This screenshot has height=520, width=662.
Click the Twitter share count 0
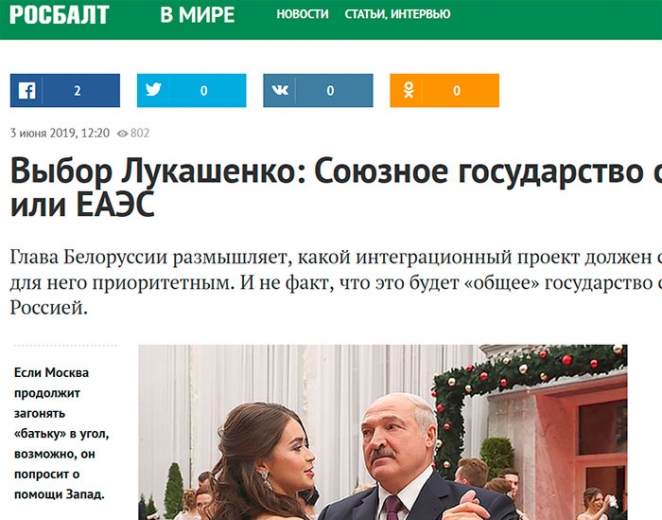pyautogui.click(x=204, y=91)
